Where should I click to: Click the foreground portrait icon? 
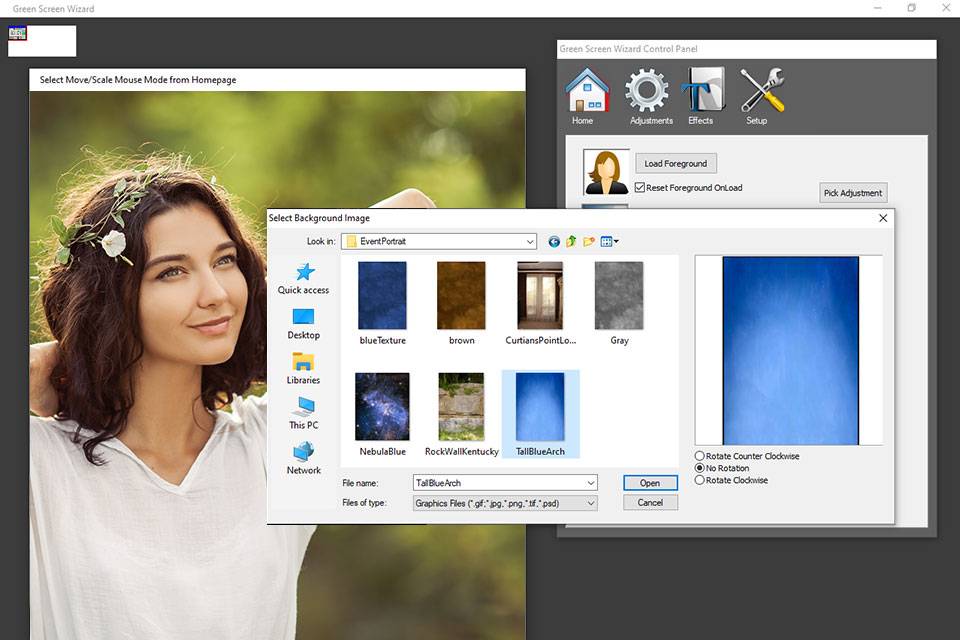point(606,172)
